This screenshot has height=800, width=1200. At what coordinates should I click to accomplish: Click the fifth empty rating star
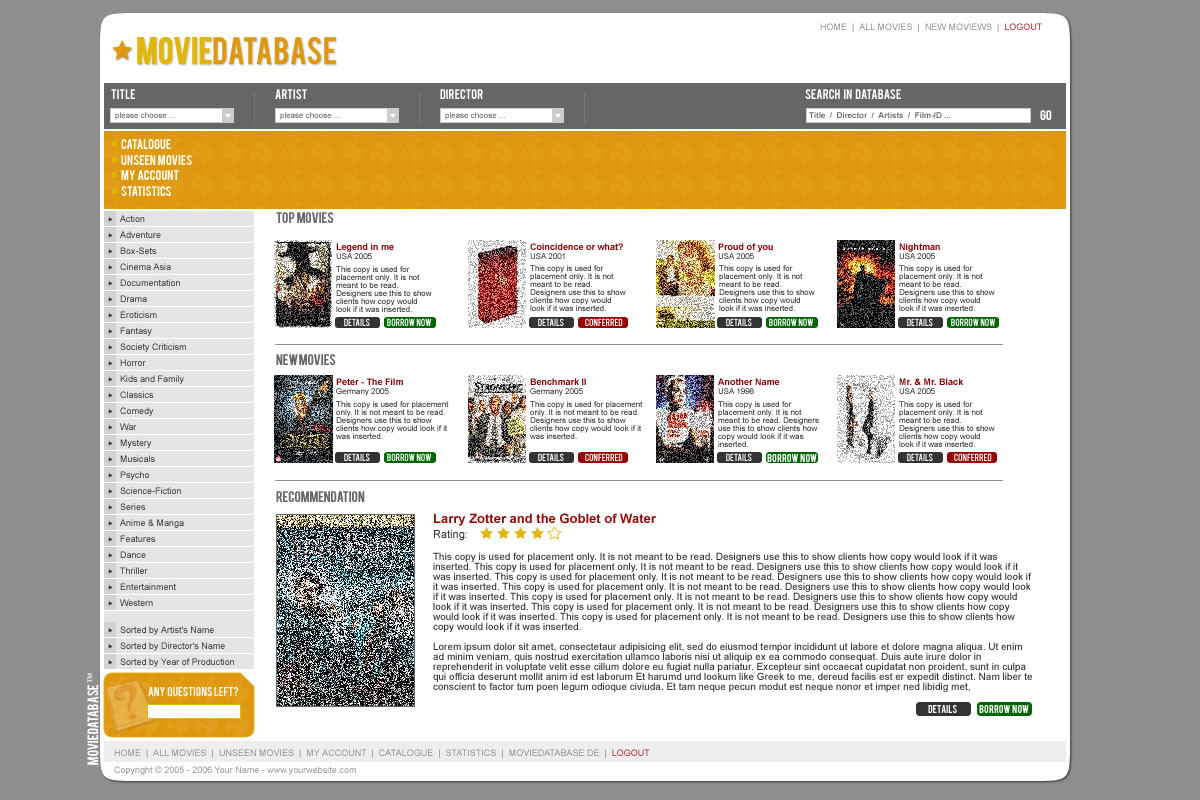(x=555, y=534)
